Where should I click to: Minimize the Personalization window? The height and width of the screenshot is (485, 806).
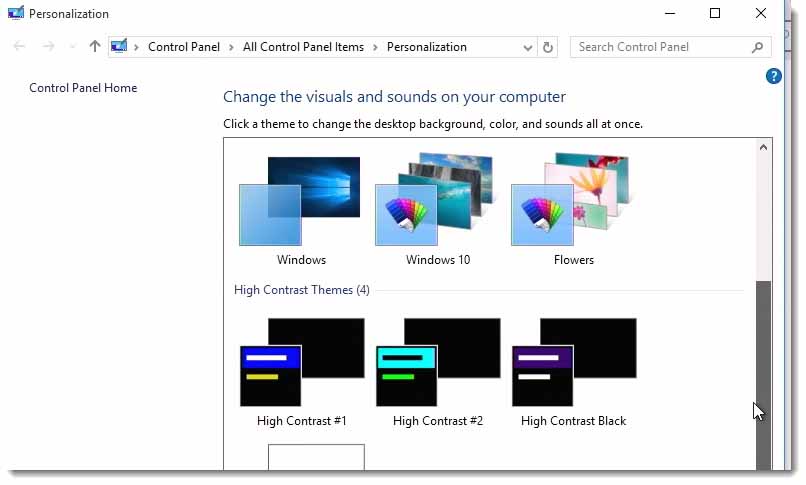click(670, 13)
